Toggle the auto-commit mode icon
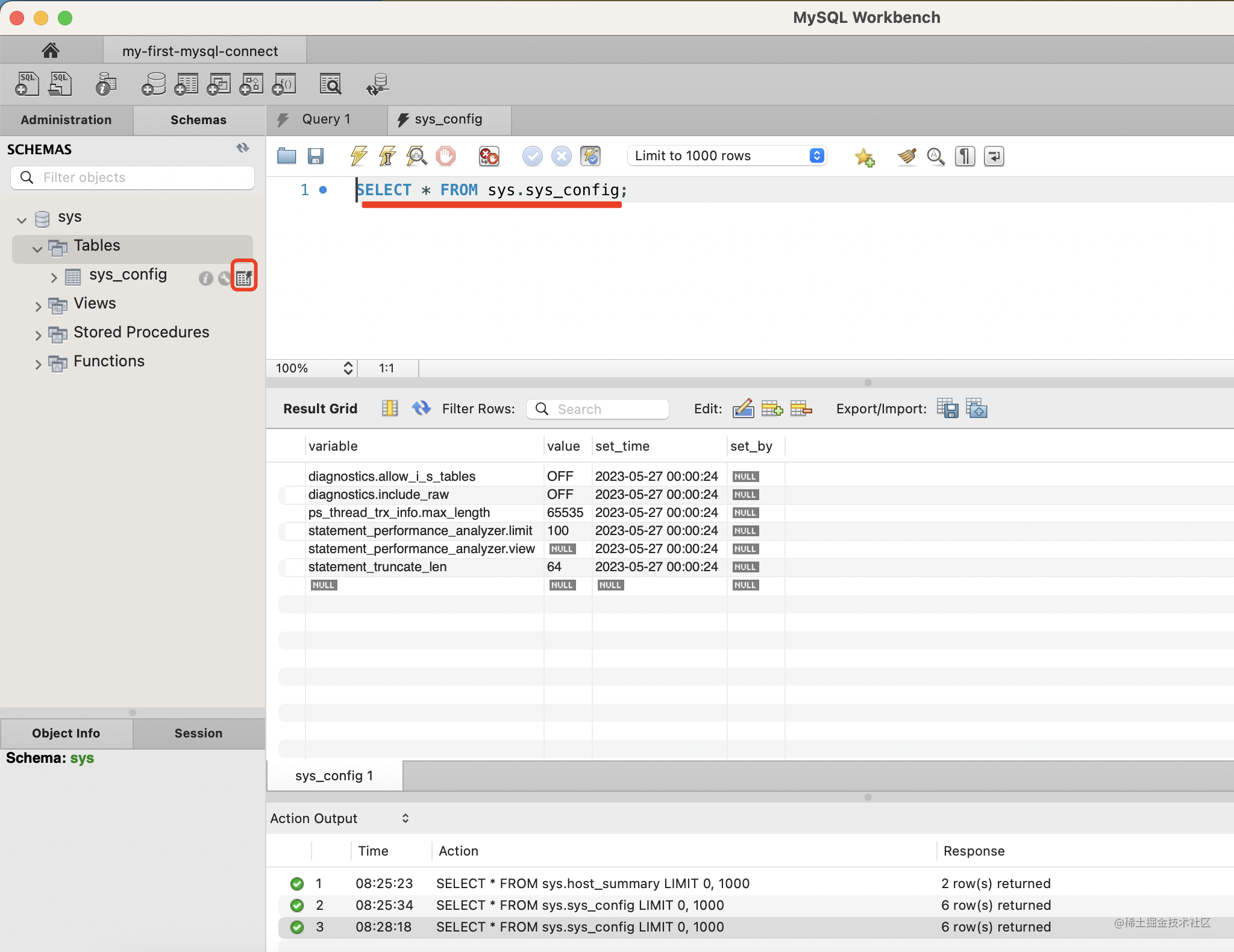 coord(590,156)
